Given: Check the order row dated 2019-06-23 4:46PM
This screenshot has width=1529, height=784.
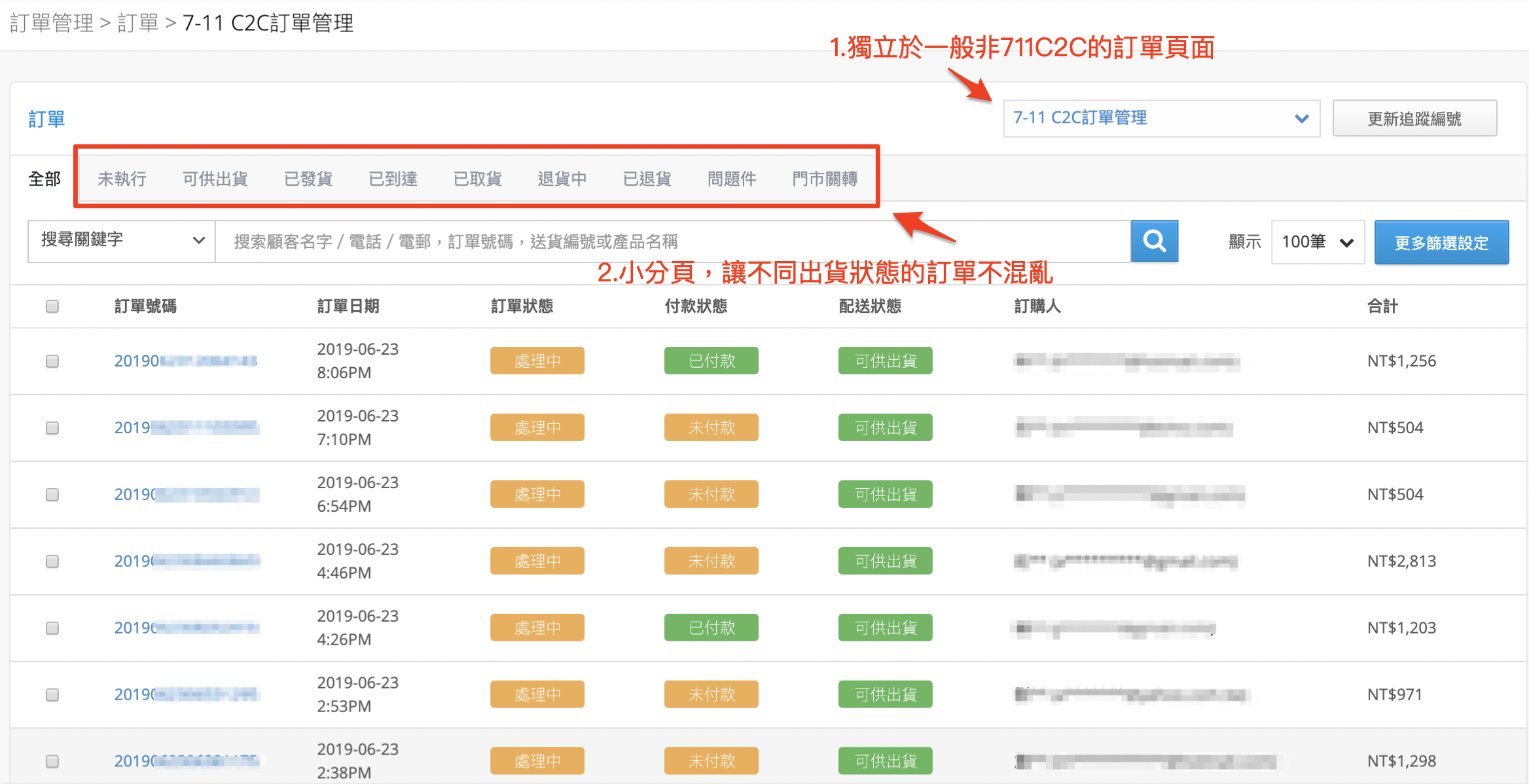Looking at the screenshot, I should click(52, 561).
